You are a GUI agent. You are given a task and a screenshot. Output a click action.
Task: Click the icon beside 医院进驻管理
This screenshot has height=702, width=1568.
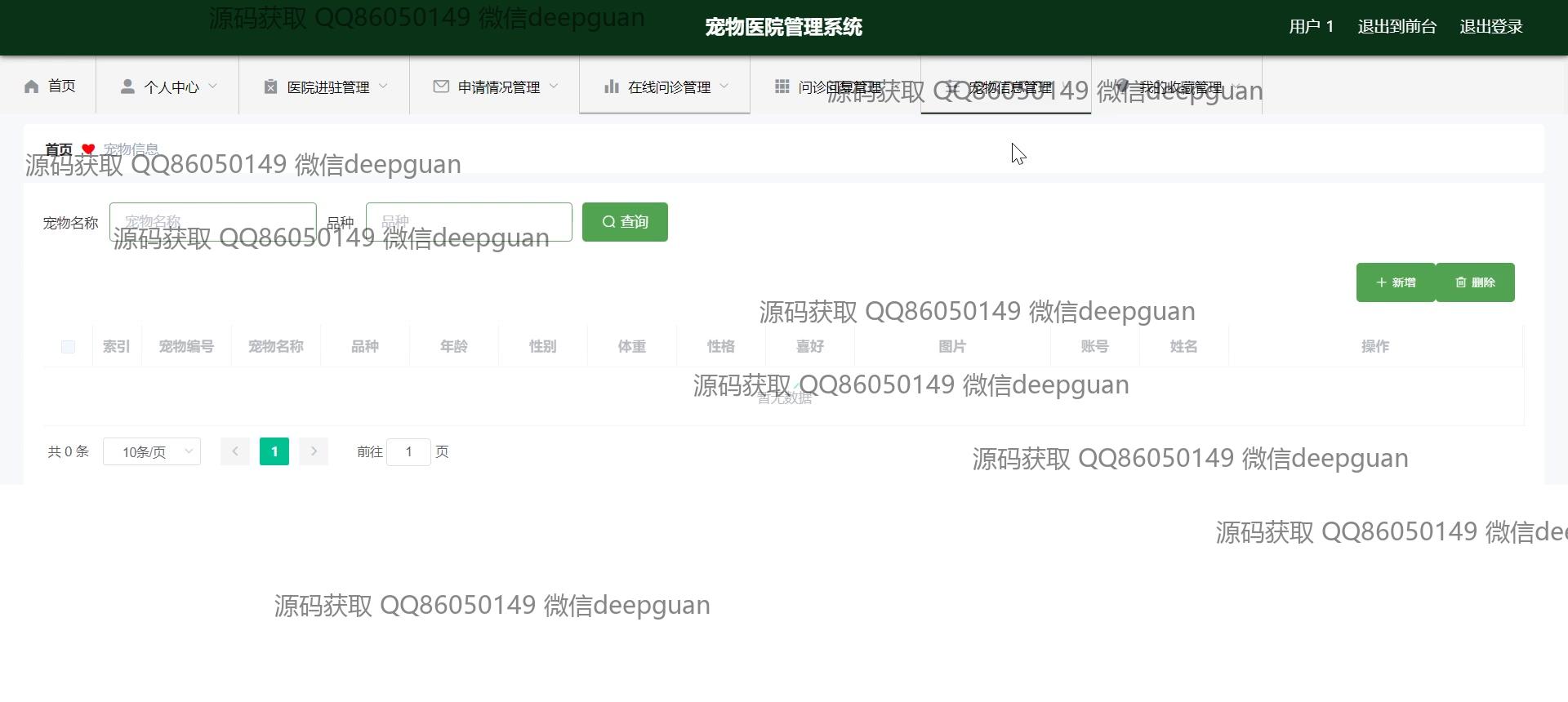tap(270, 87)
